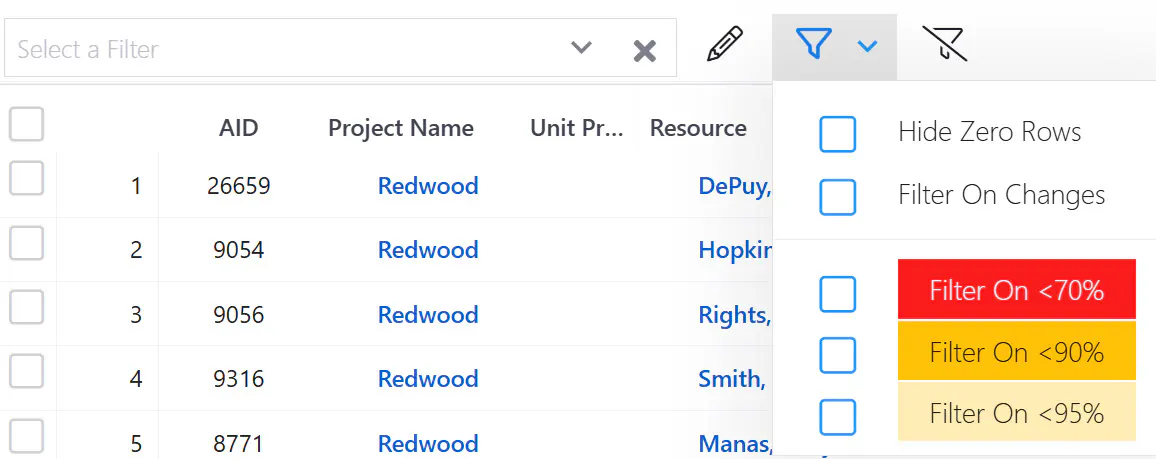Open the DePuy resource link
Image resolution: width=1156 pixels, height=459 pixels.
tap(735, 186)
